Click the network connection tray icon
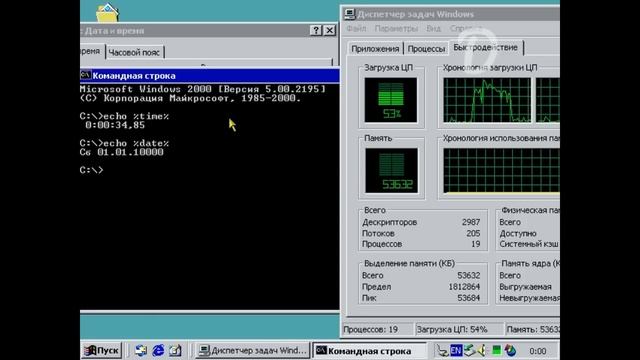This screenshot has width=640, height=360. coord(469,350)
